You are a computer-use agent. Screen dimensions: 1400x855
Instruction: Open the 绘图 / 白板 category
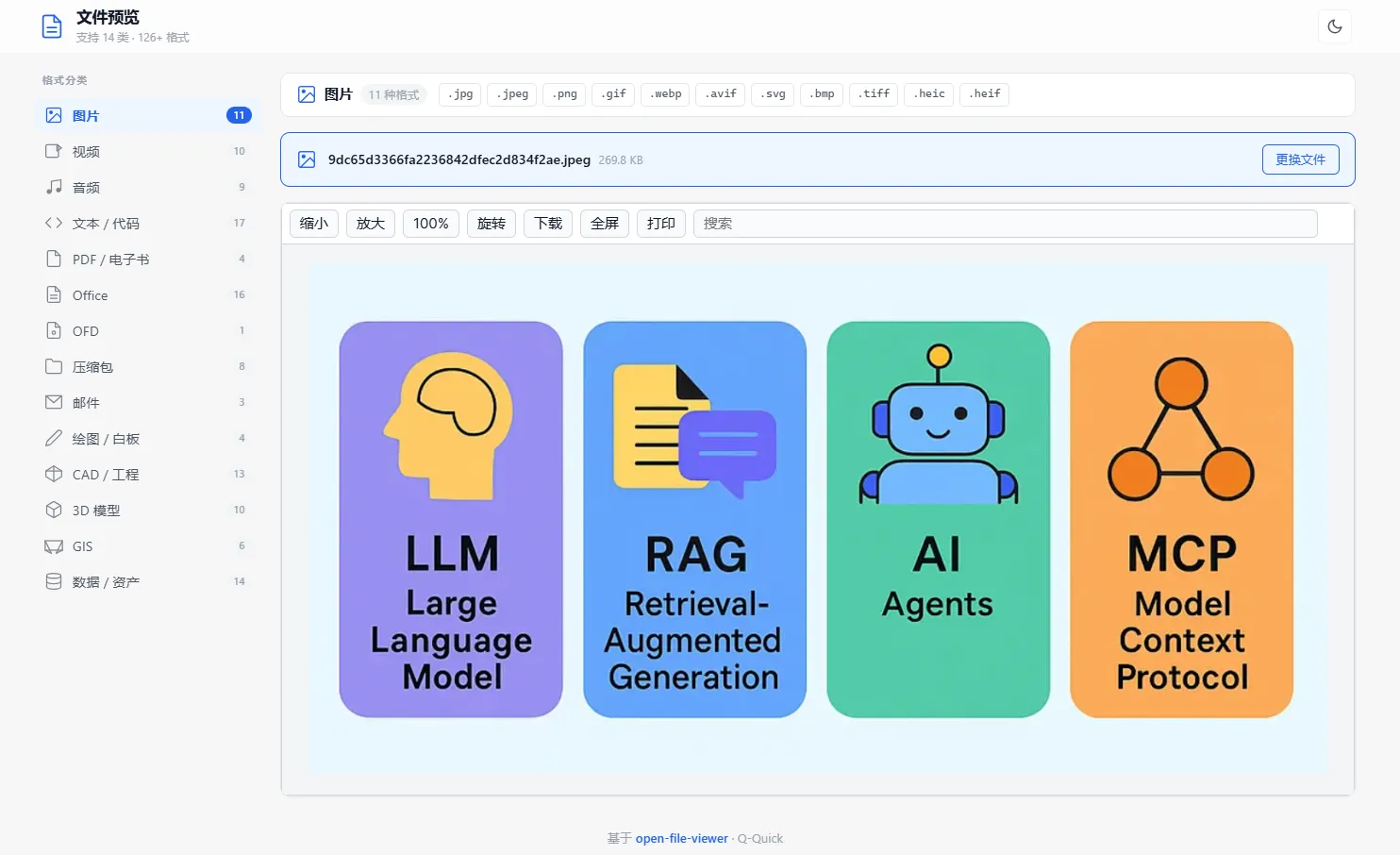point(147,438)
